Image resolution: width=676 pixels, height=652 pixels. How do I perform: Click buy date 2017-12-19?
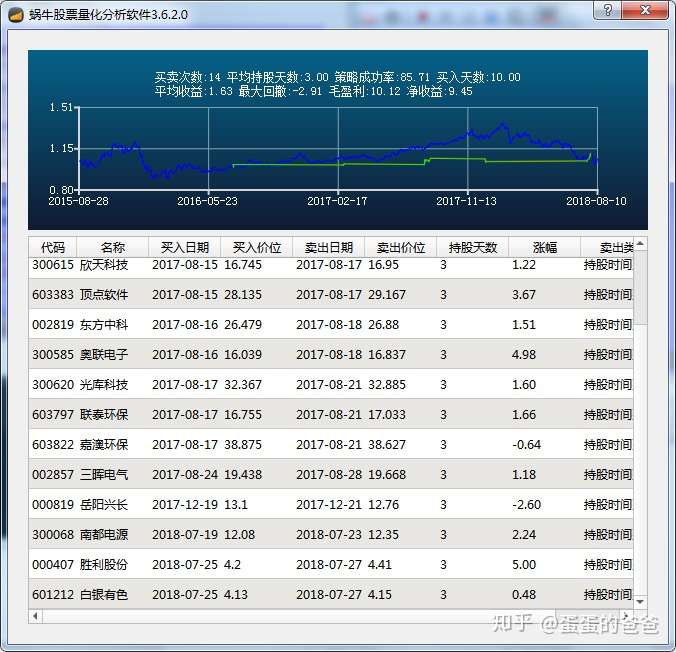coord(185,505)
